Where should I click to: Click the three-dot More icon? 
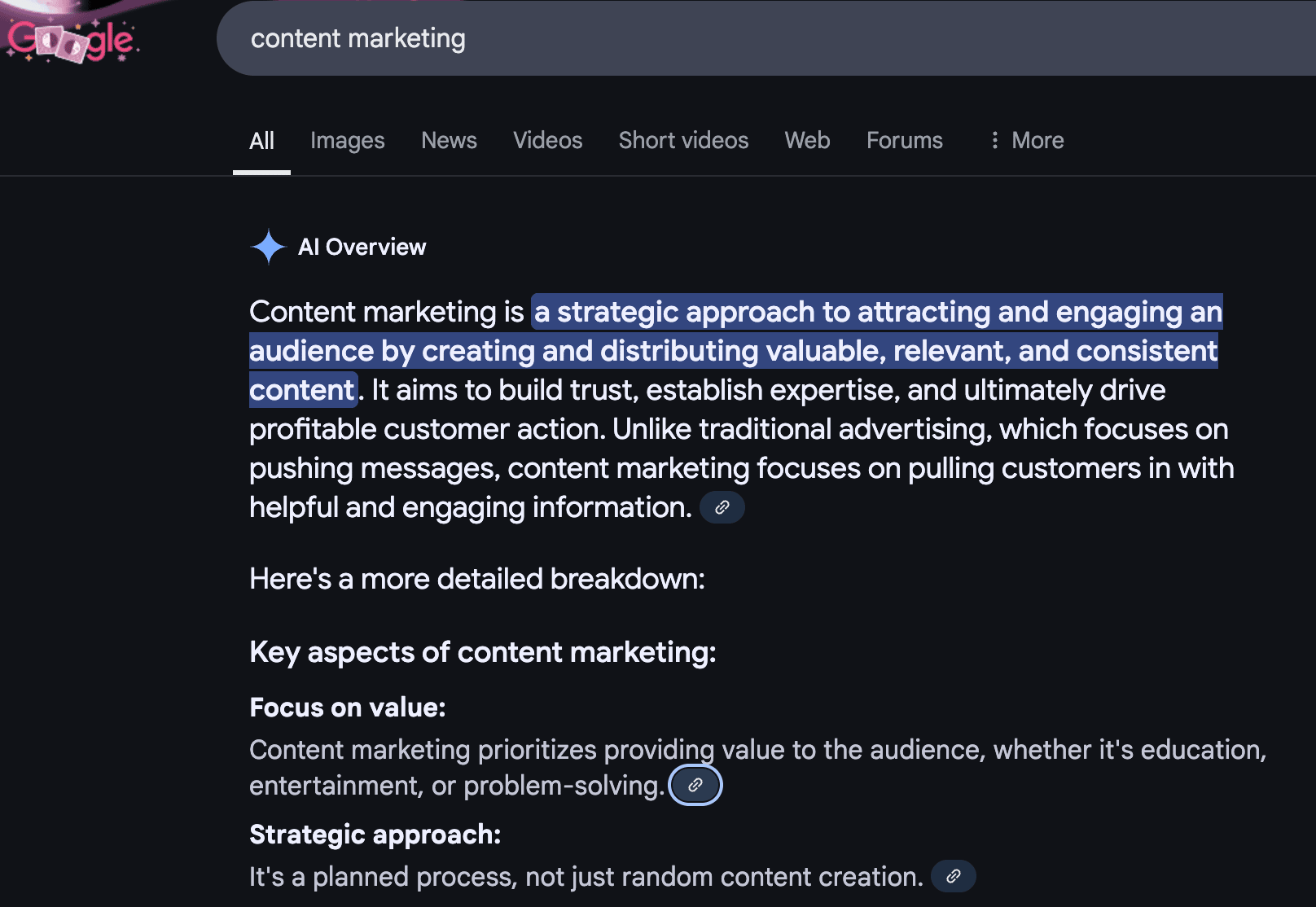tap(994, 140)
